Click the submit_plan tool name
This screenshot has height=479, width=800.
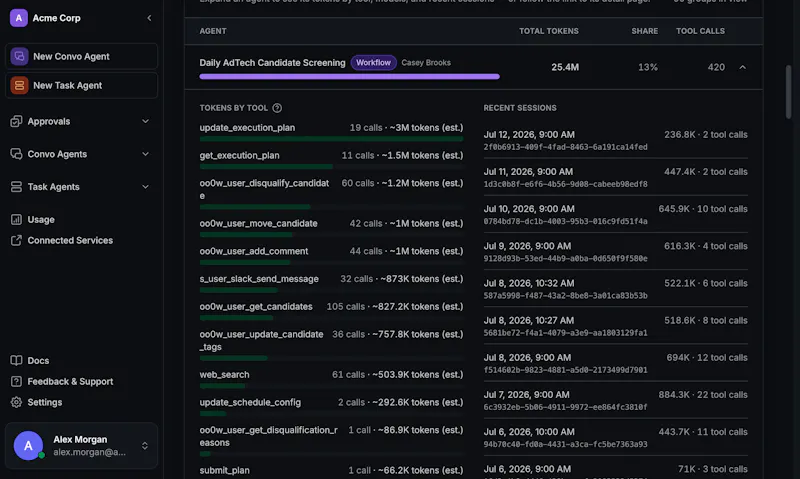pos(224,470)
